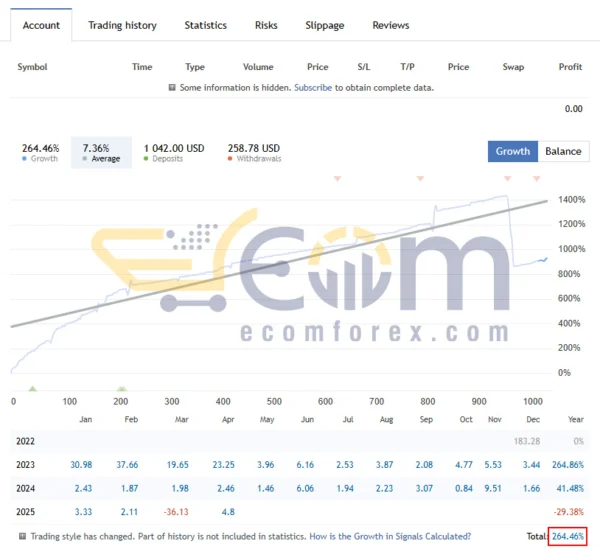Click the rightmost orange triangle marker above the chart
The image size is (600, 549).
pos(536,179)
